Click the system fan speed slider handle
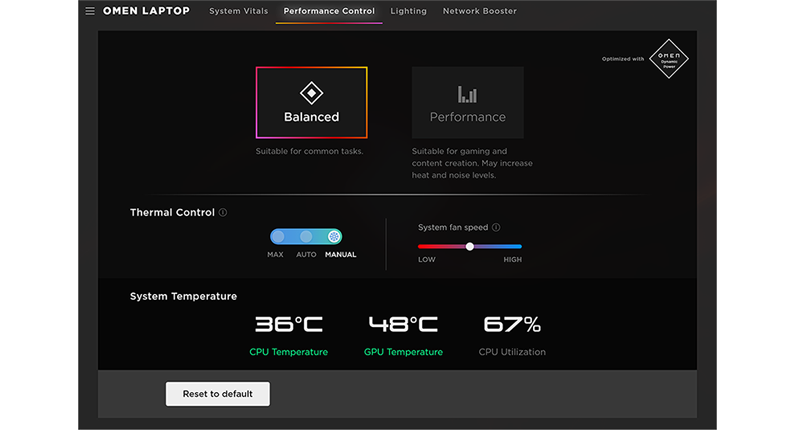 [x=470, y=246]
